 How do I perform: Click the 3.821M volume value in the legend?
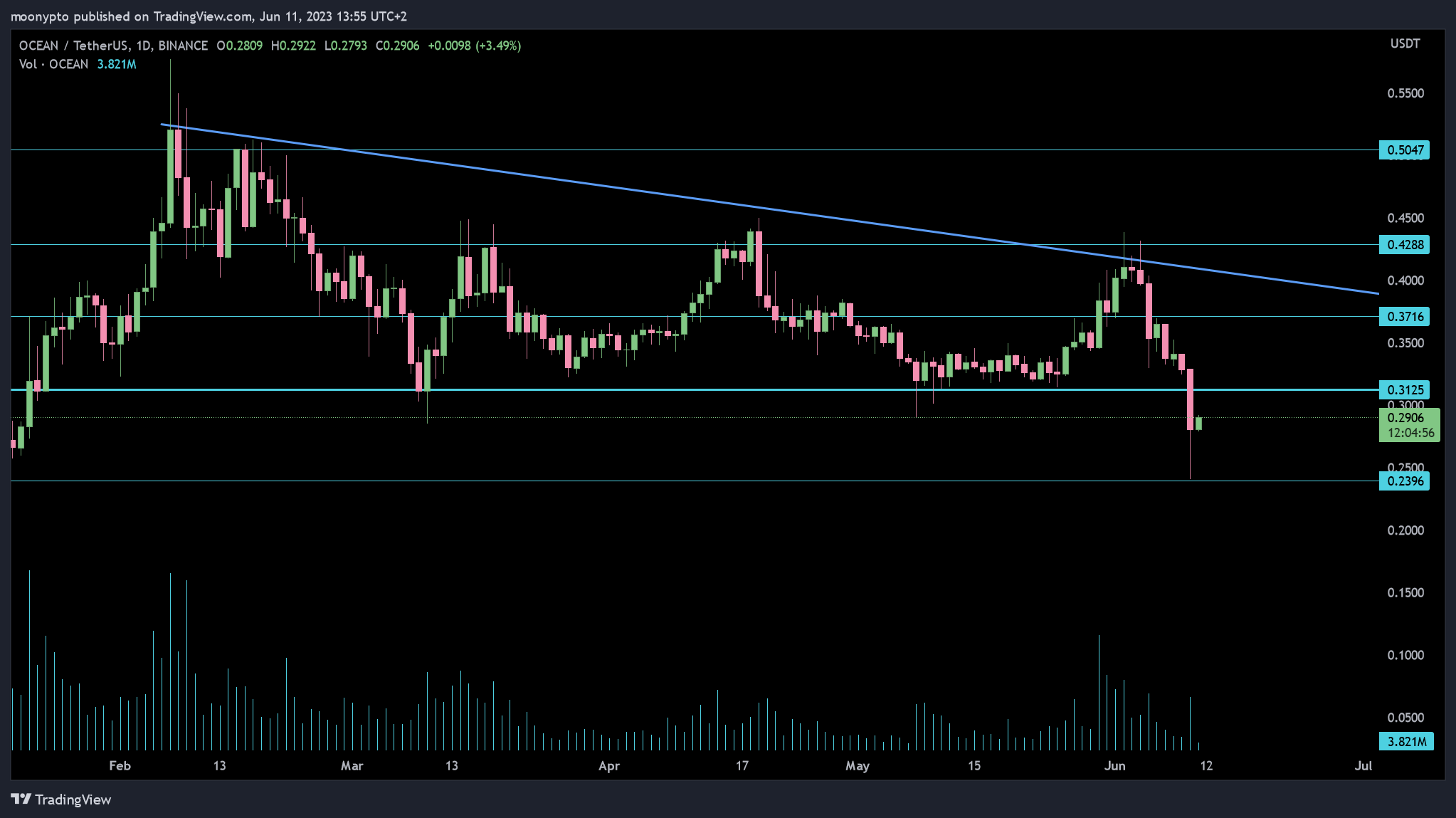tap(117, 64)
